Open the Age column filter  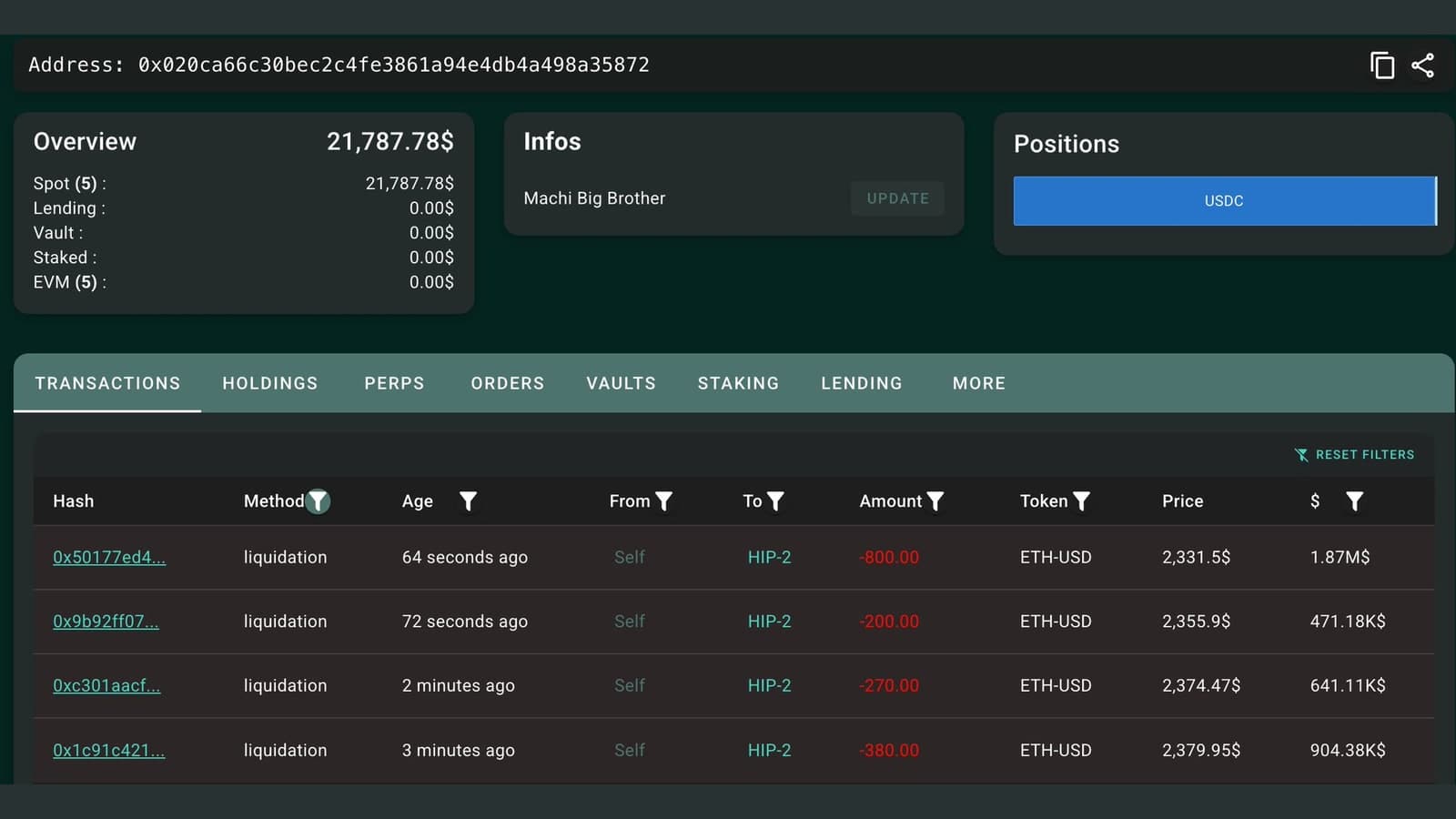[468, 501]
